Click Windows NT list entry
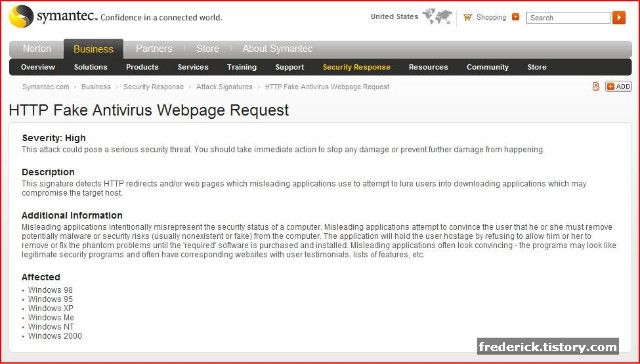Screen dimensions: 640x364 coord(51,327)
